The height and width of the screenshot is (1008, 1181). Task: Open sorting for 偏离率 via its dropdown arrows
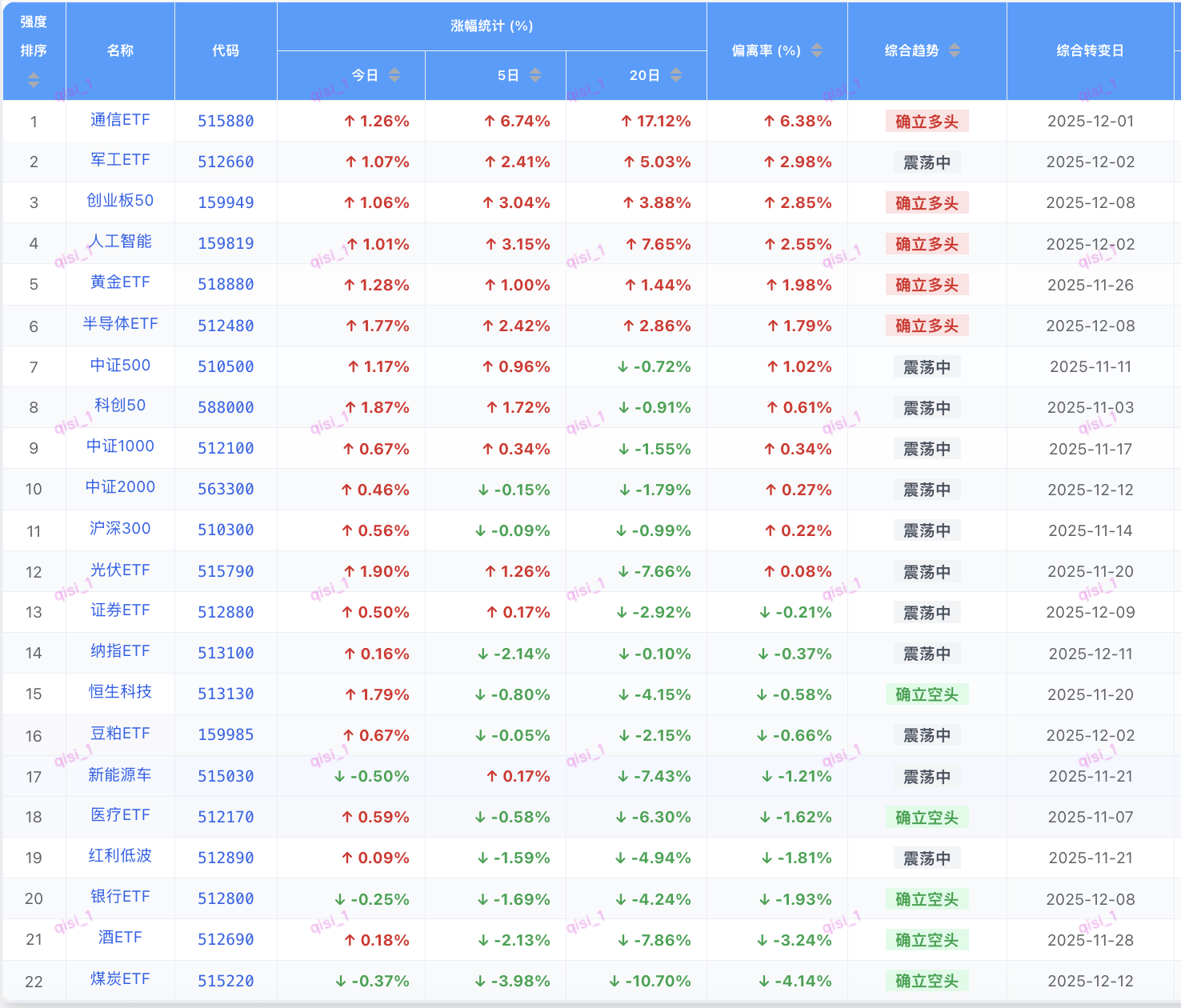point(817,50)
